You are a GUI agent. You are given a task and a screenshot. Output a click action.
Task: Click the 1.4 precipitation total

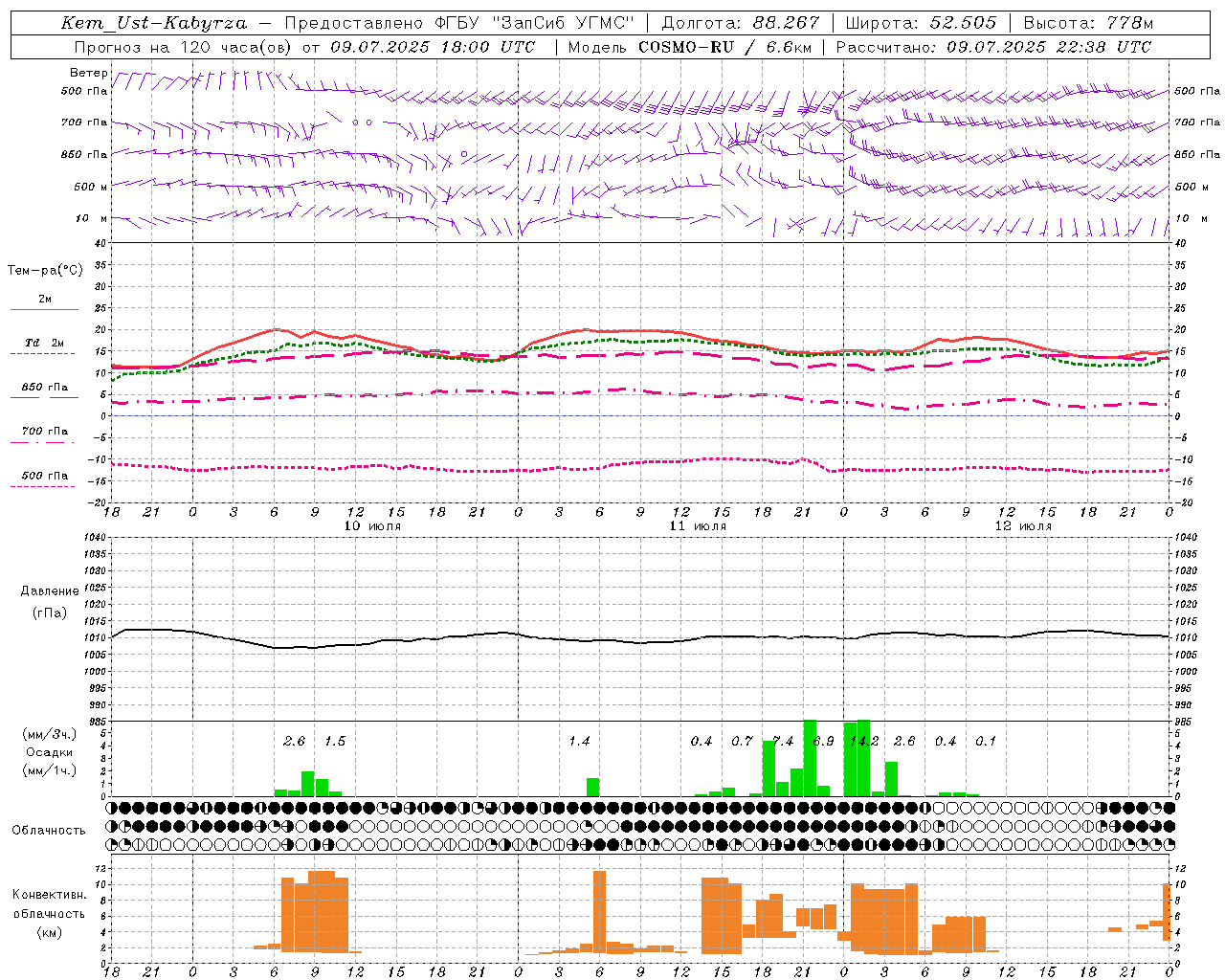pyautogui.click(x=579, y=742)
